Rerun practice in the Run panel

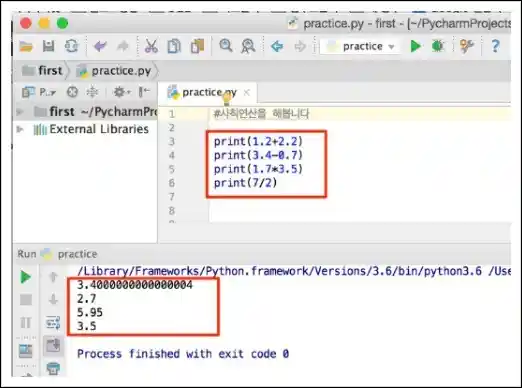coord(26,277)
